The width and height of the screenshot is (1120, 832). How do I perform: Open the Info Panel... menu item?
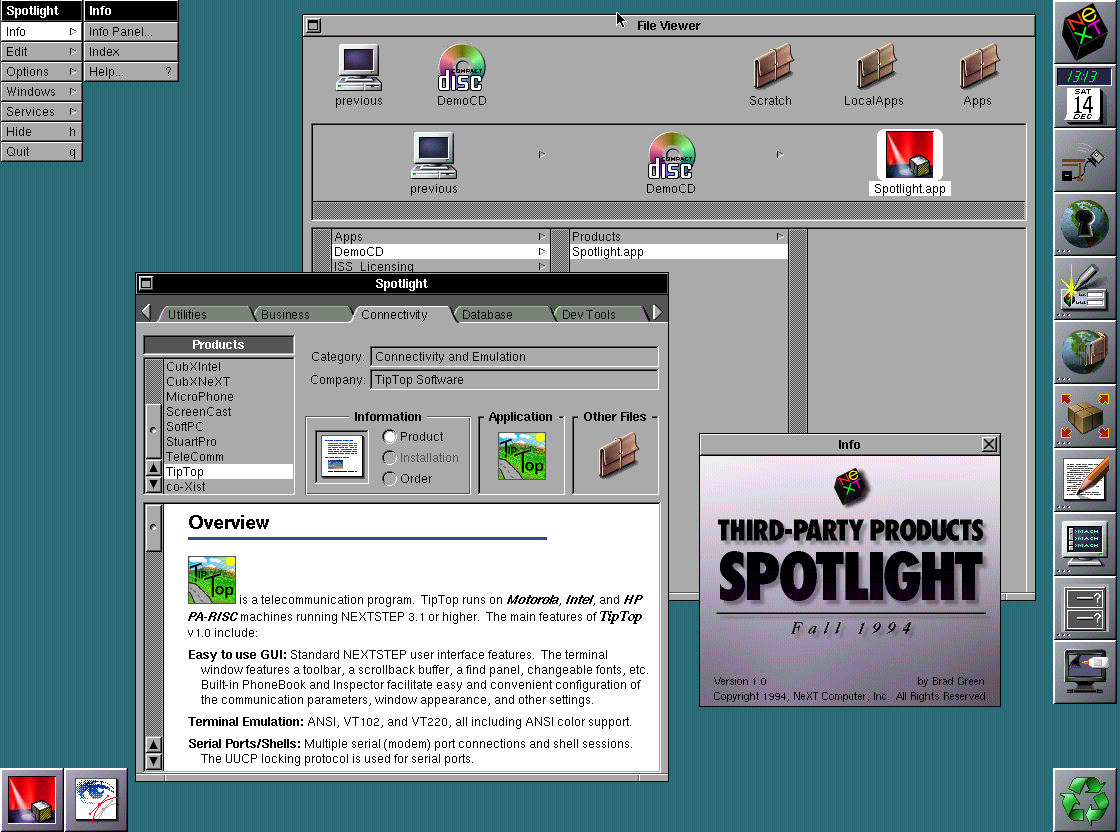130,32
